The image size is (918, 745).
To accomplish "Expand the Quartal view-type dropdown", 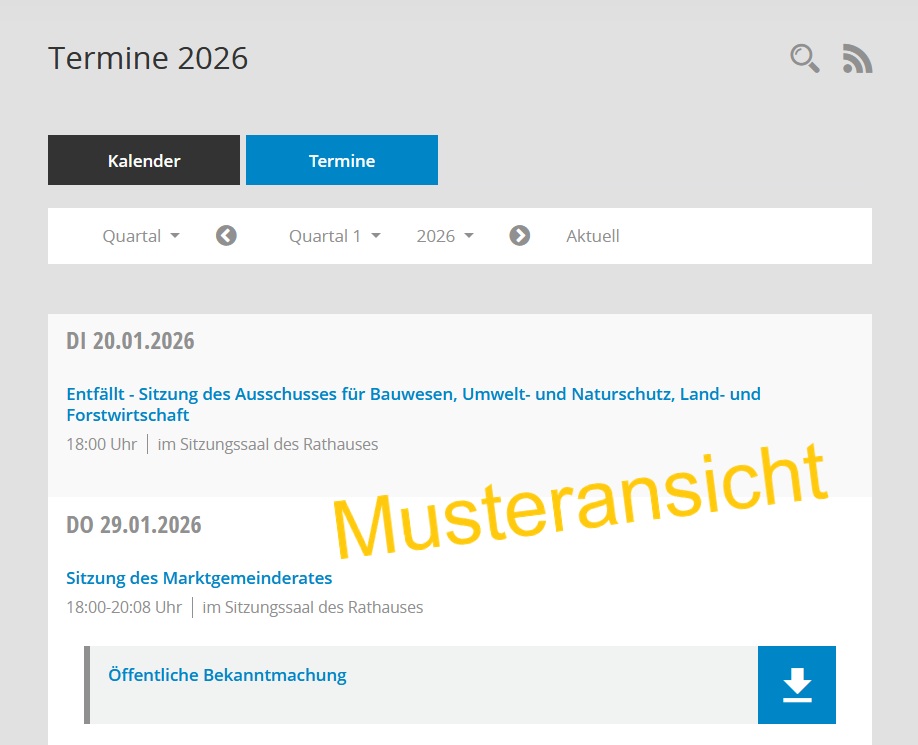I will (141, 236).
